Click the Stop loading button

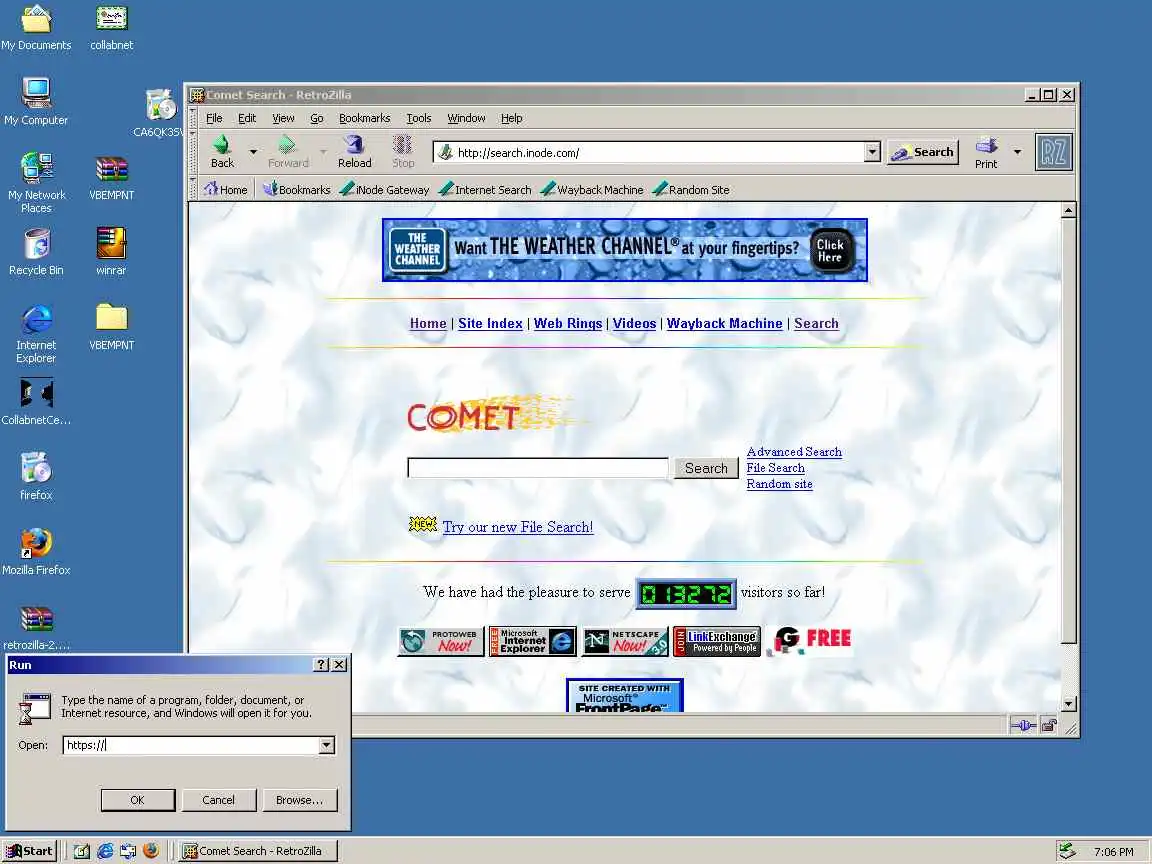click(x=403, y=151)
